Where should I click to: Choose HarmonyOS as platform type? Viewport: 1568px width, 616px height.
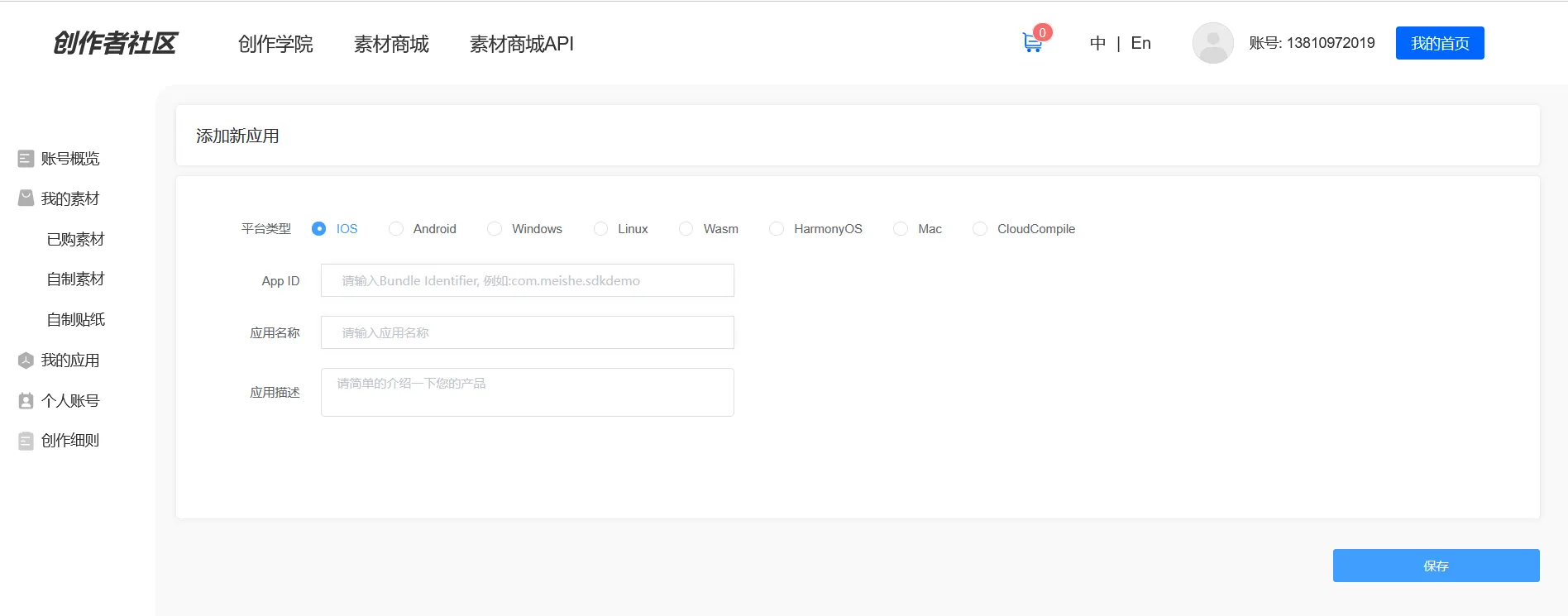tap(777, 229)
